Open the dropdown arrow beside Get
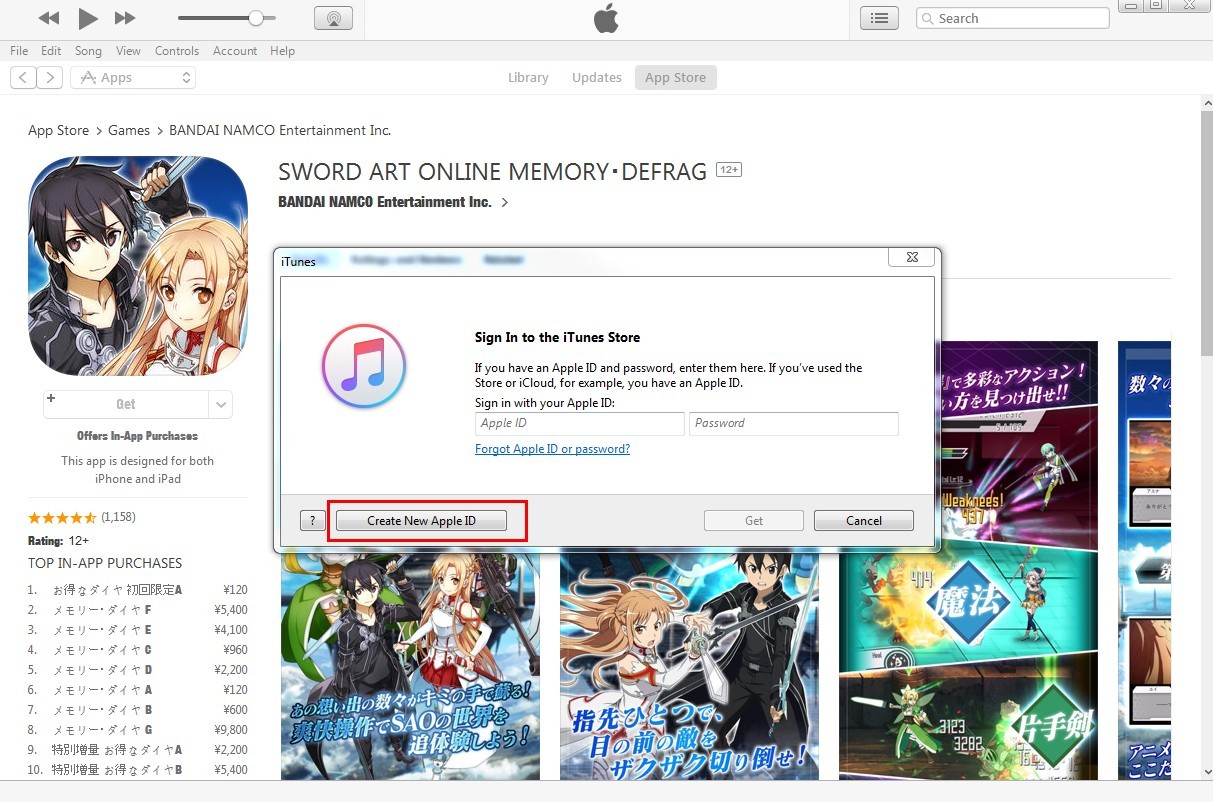The width and height of the screenshot is (1213, 802). [221, 404]
